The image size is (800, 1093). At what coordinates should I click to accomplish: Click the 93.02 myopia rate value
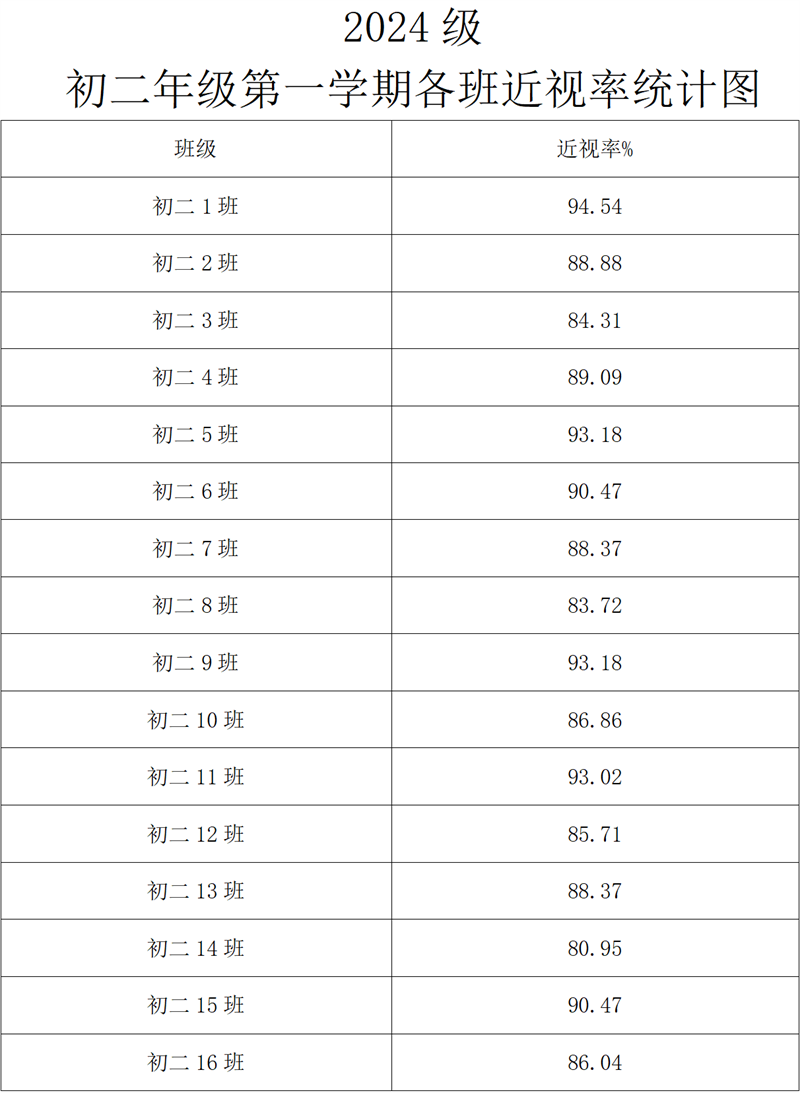[595, 777]
